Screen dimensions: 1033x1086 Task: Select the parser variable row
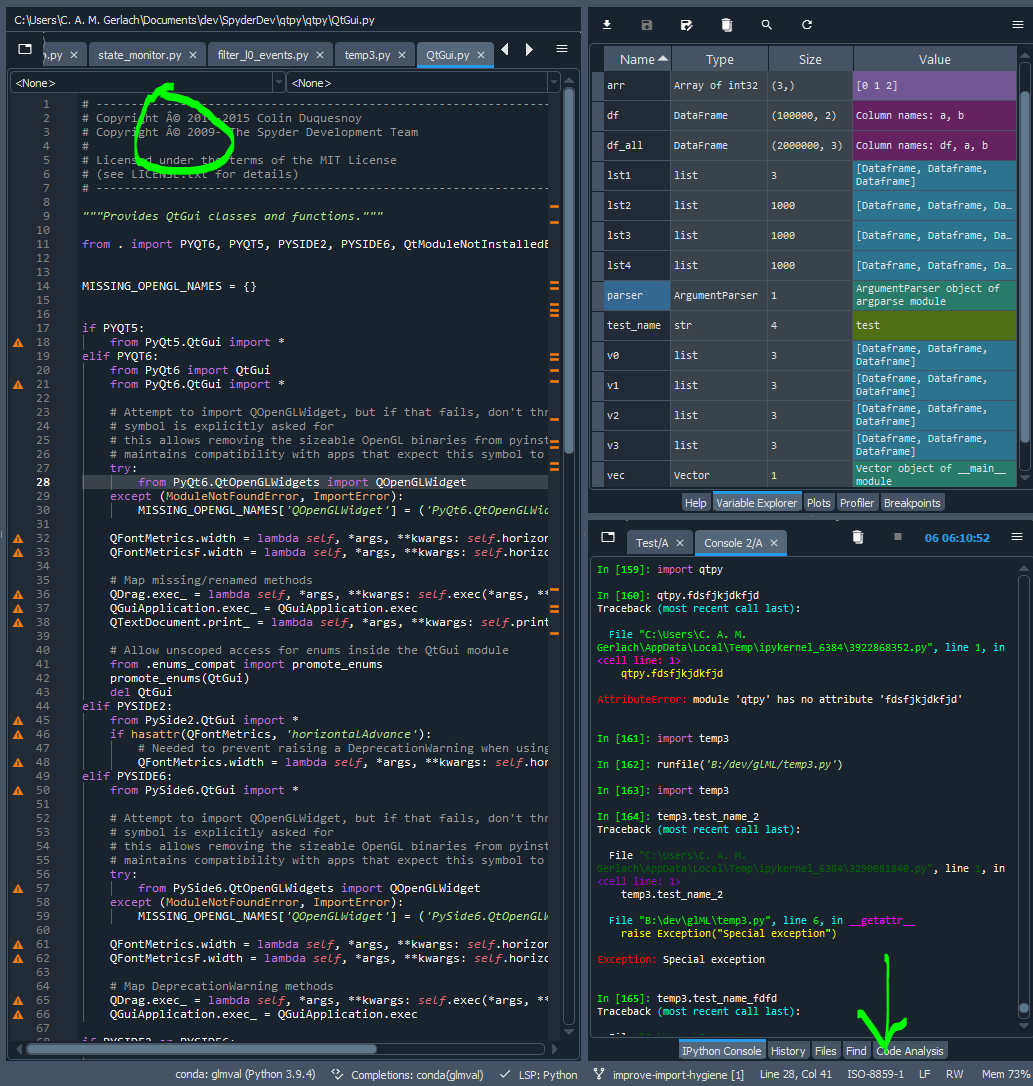pyautogui.click(x=805, y=295)
